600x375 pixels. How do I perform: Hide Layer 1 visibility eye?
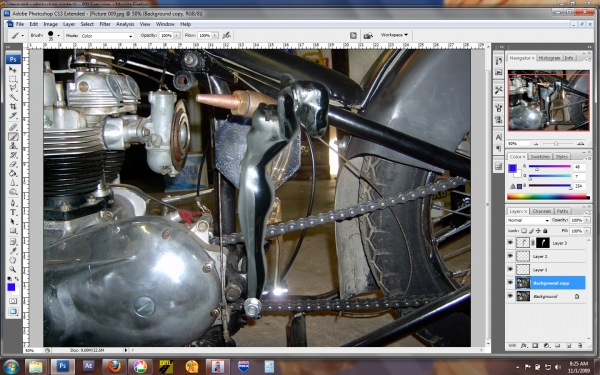[510, 269]
